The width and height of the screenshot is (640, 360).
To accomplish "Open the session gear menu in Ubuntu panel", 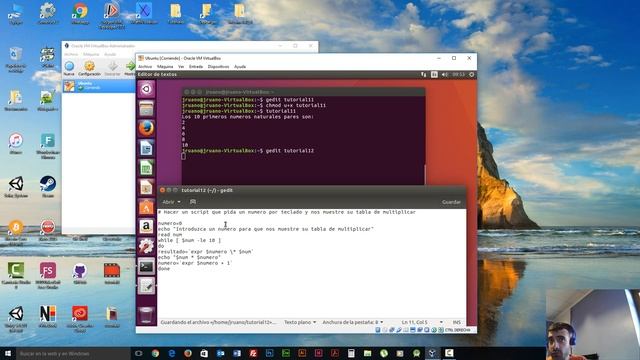I will coord(472,74).
